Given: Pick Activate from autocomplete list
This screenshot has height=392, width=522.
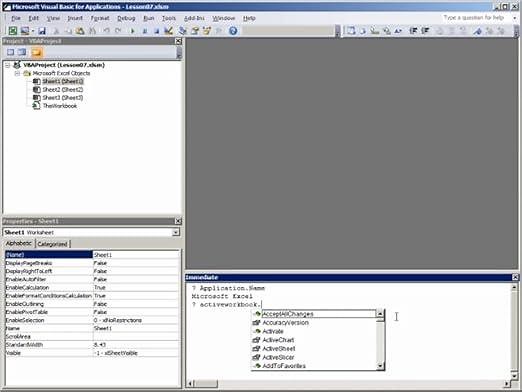Looking at the screenshot, I should point(314,331).
